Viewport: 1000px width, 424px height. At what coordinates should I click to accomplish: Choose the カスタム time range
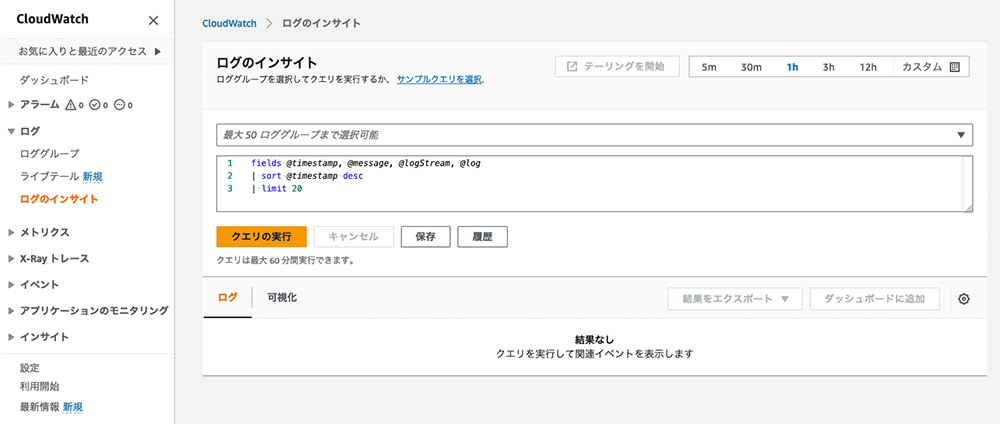click(931, 67)
